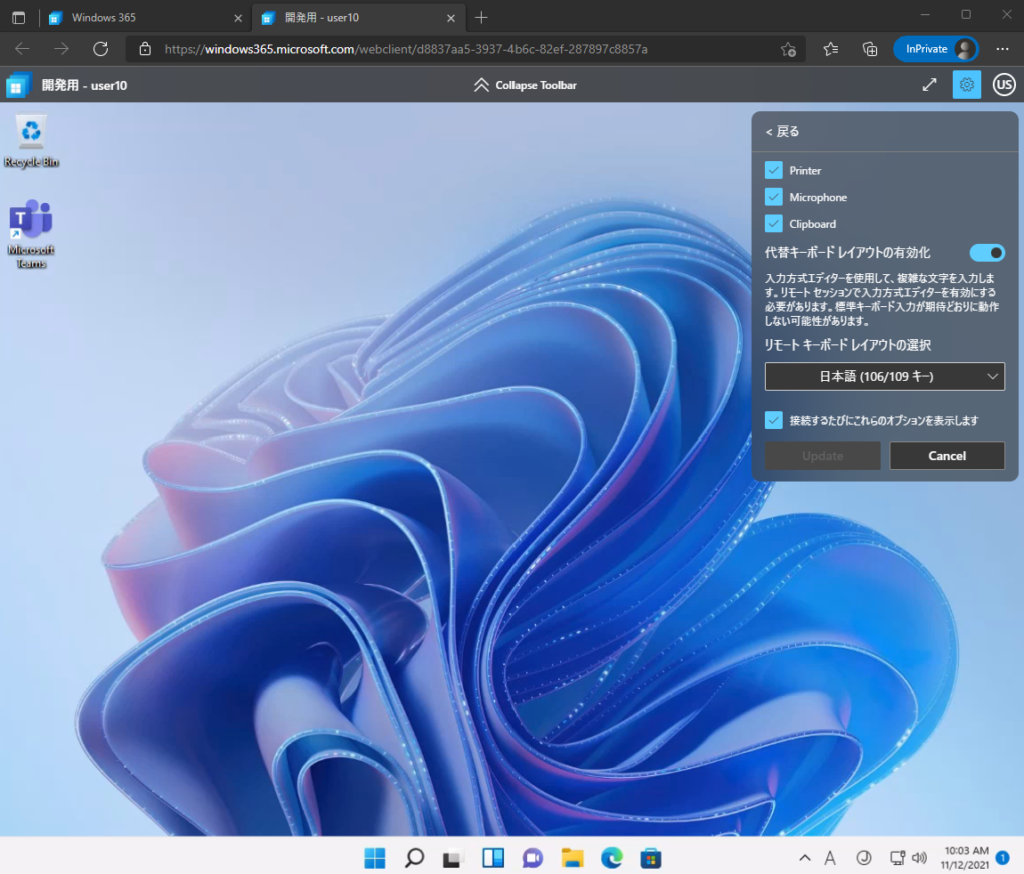Open the Favorites list icon
Viewport: 1024px width, 874px height.
point(831,49)
